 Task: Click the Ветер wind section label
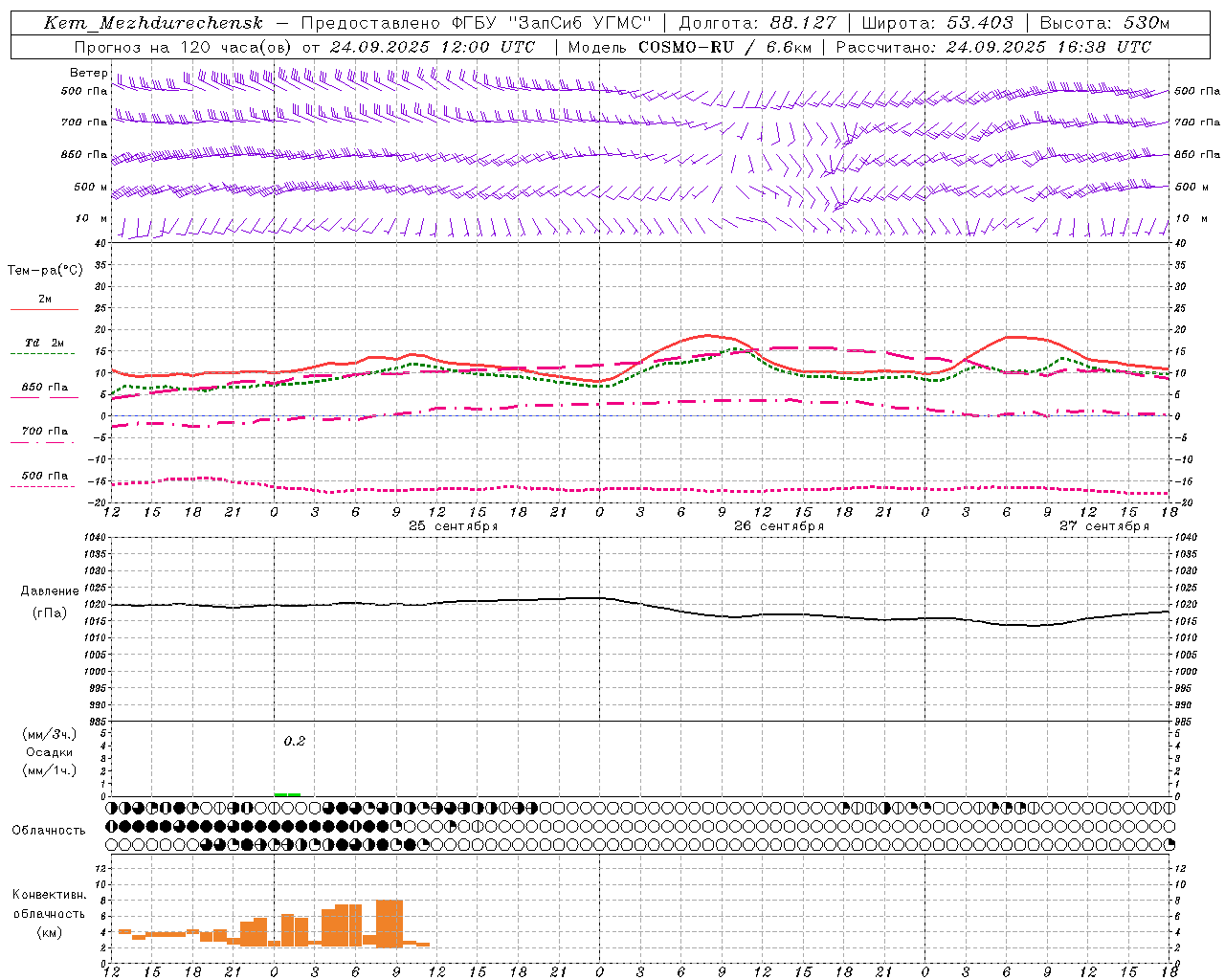click(x=88, y=73)
